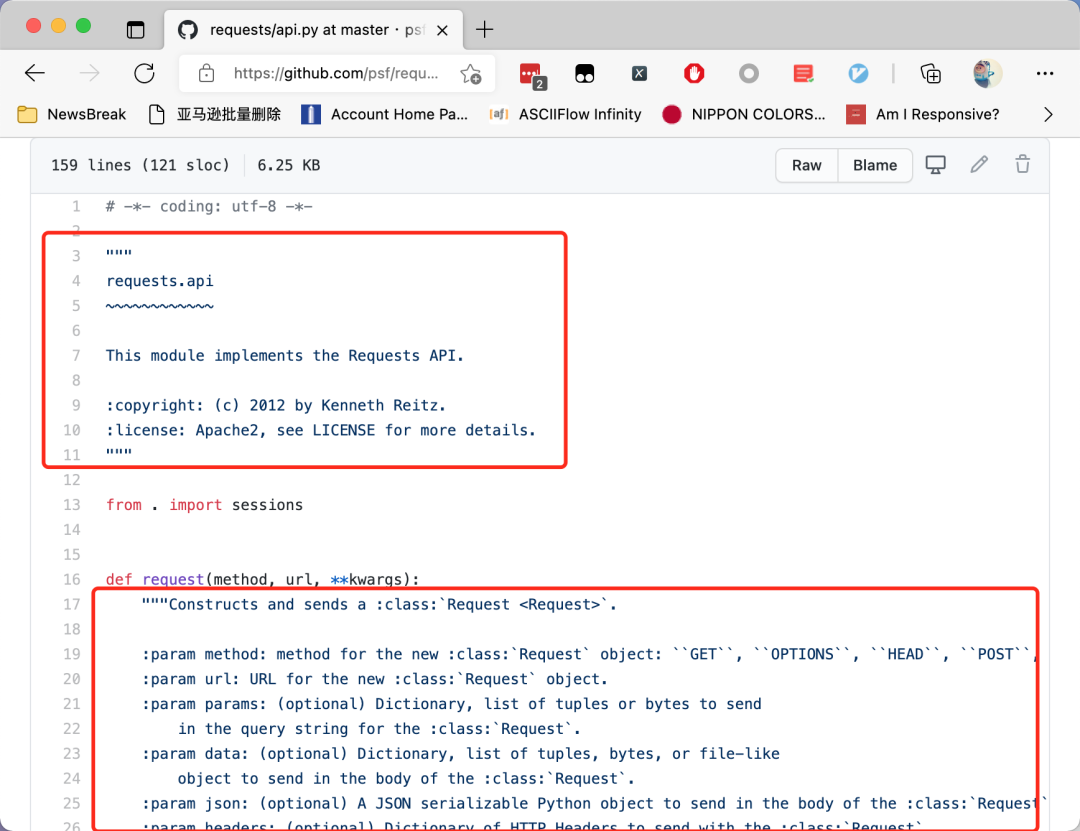The height and width of the screenshot is (831, 1080).
Task: Add this page to favorites star
Action: click(x=471, y=74)
